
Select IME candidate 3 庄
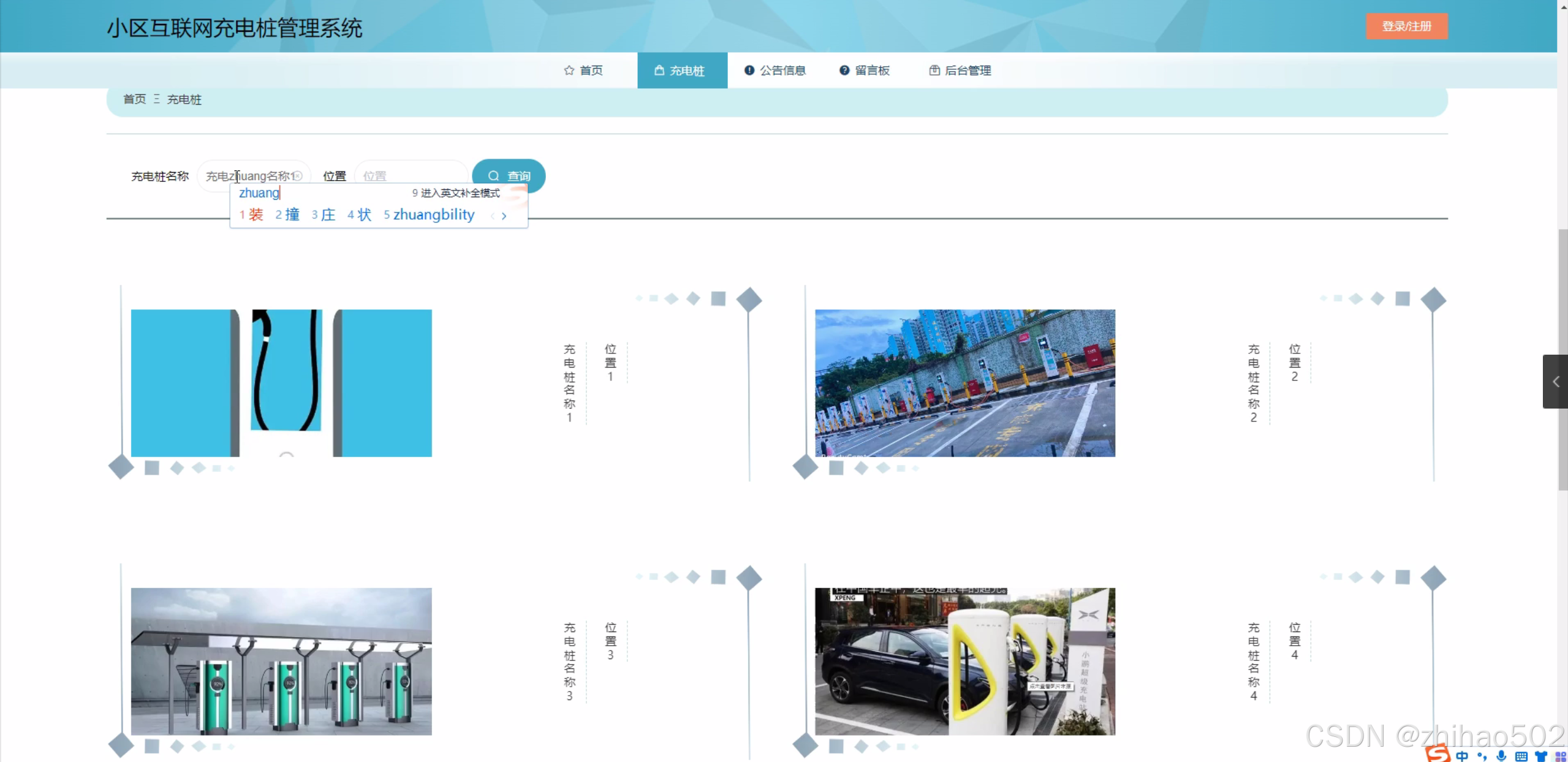point(324,215)
